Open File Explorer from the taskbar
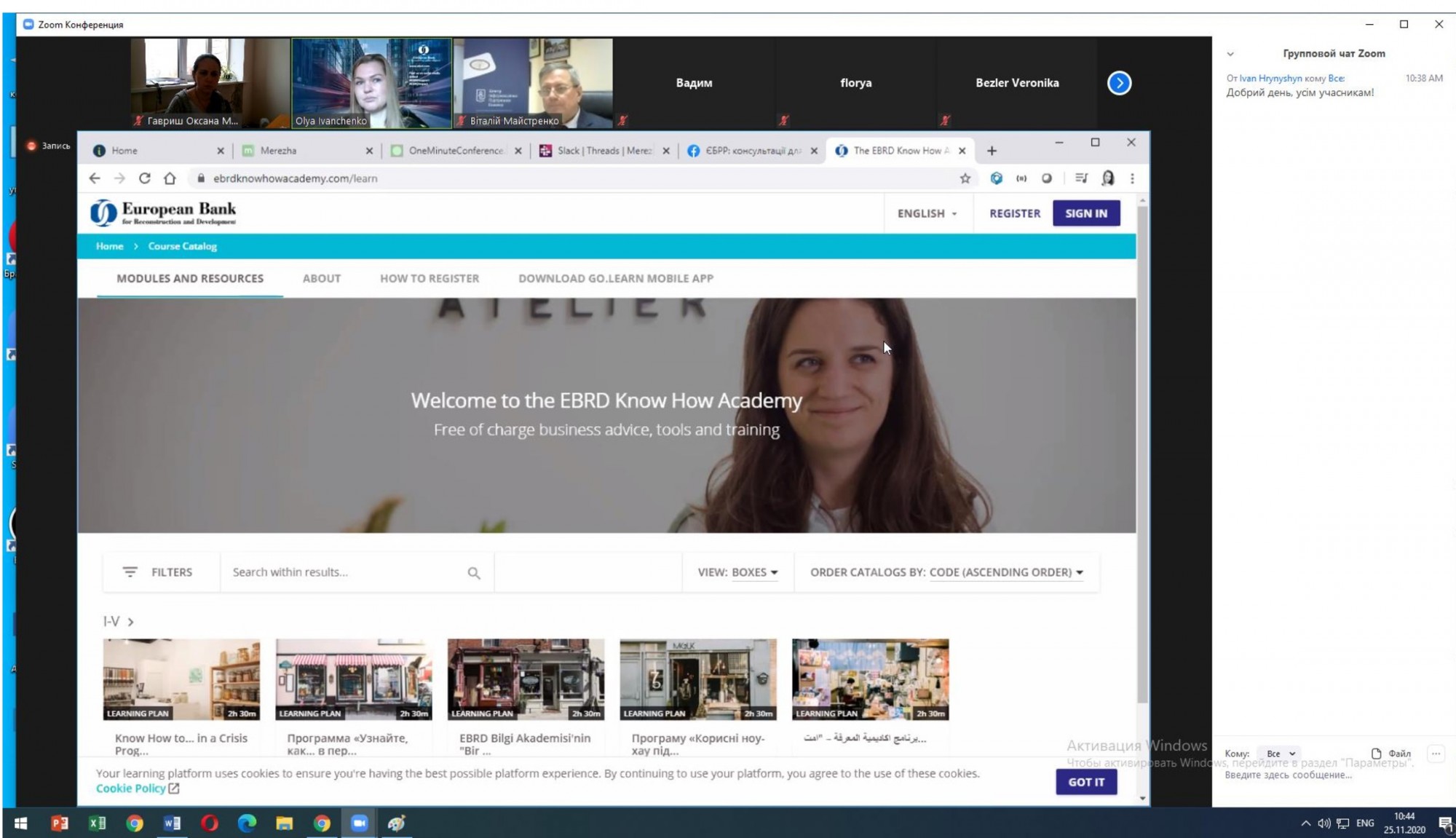The image size is (1456, 838). point(284,823)
